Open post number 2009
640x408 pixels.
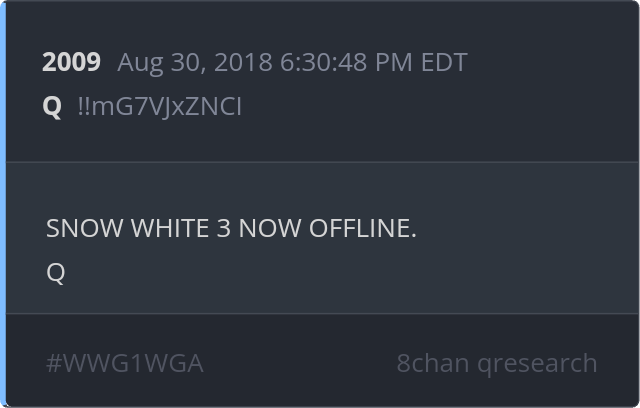click(71, 62)
